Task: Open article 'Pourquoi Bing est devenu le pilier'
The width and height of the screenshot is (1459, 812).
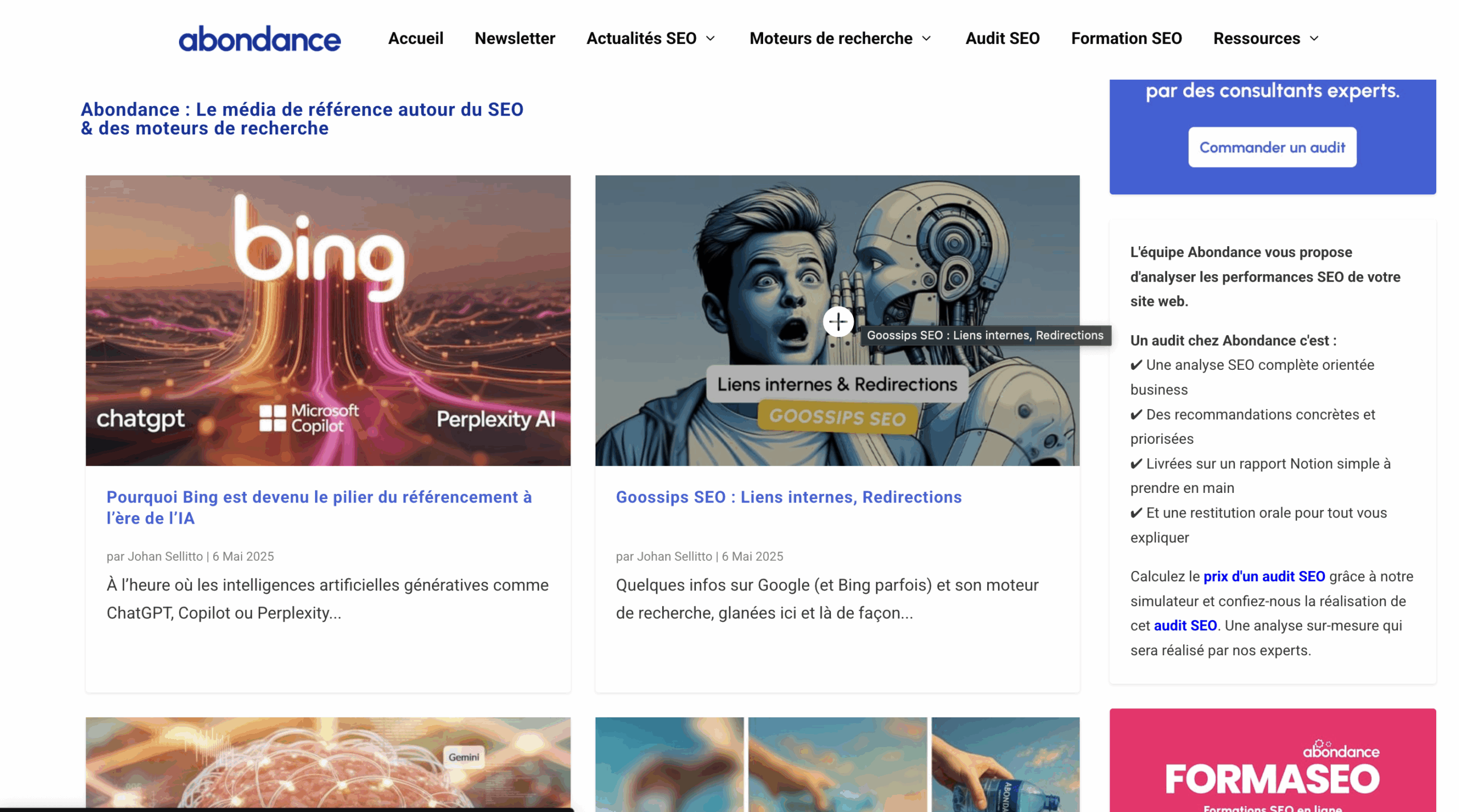Action: point(319,507)
